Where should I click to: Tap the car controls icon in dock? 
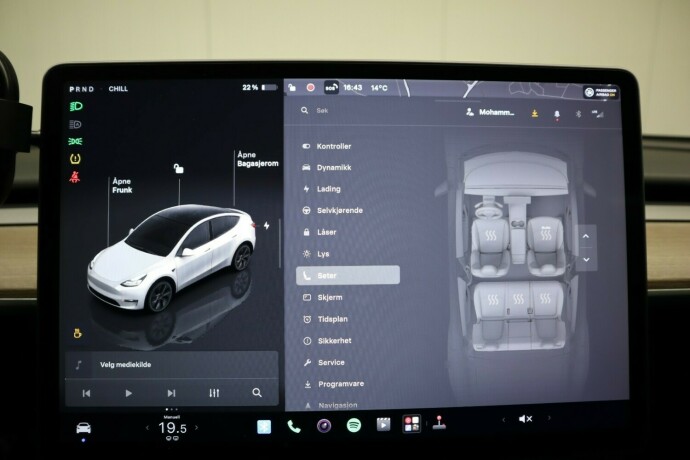coord(84,427)
